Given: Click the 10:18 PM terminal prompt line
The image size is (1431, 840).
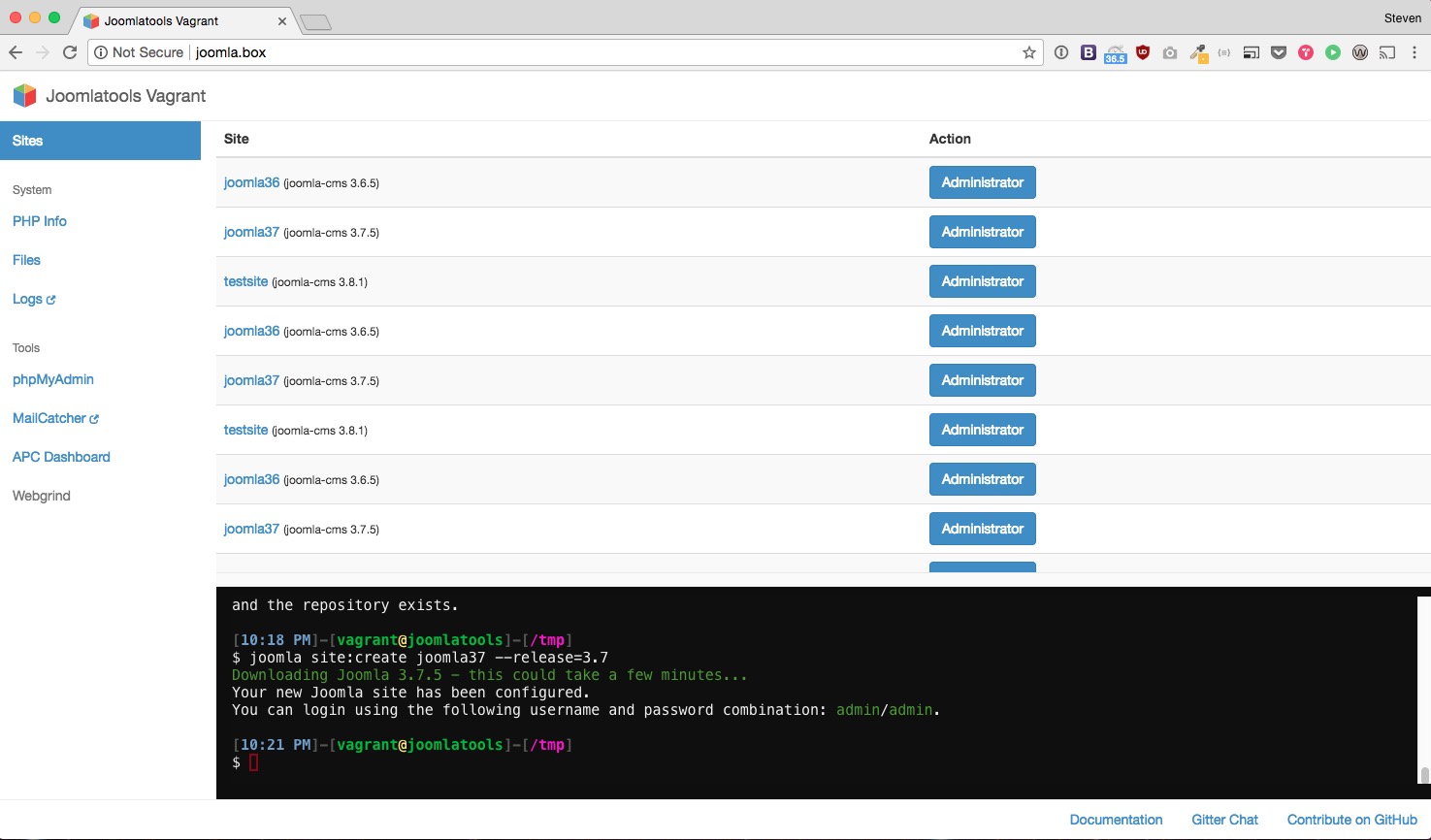Looking at the screenshot, I should click(402, 640).
